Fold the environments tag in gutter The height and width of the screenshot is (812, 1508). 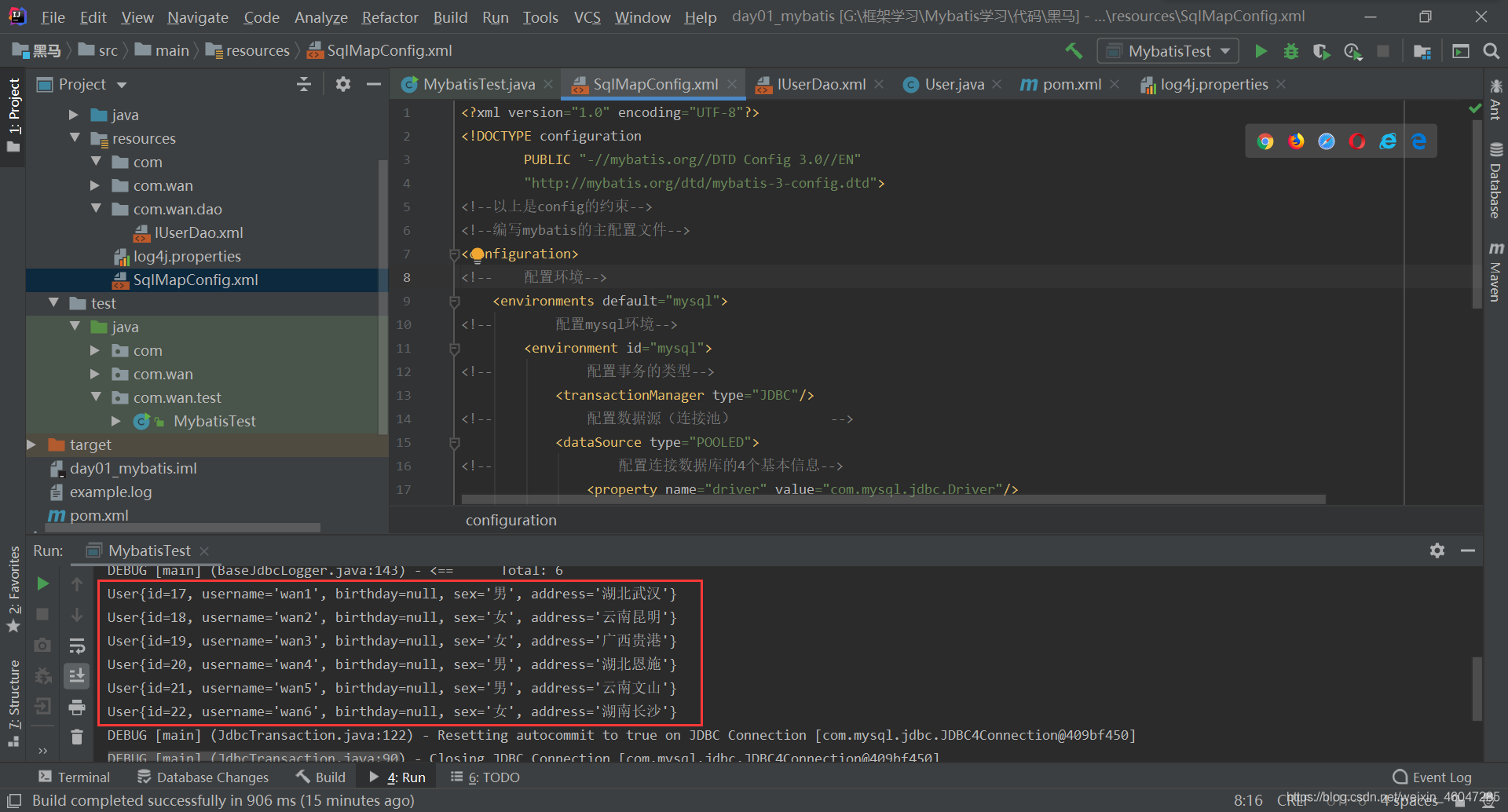454,301
